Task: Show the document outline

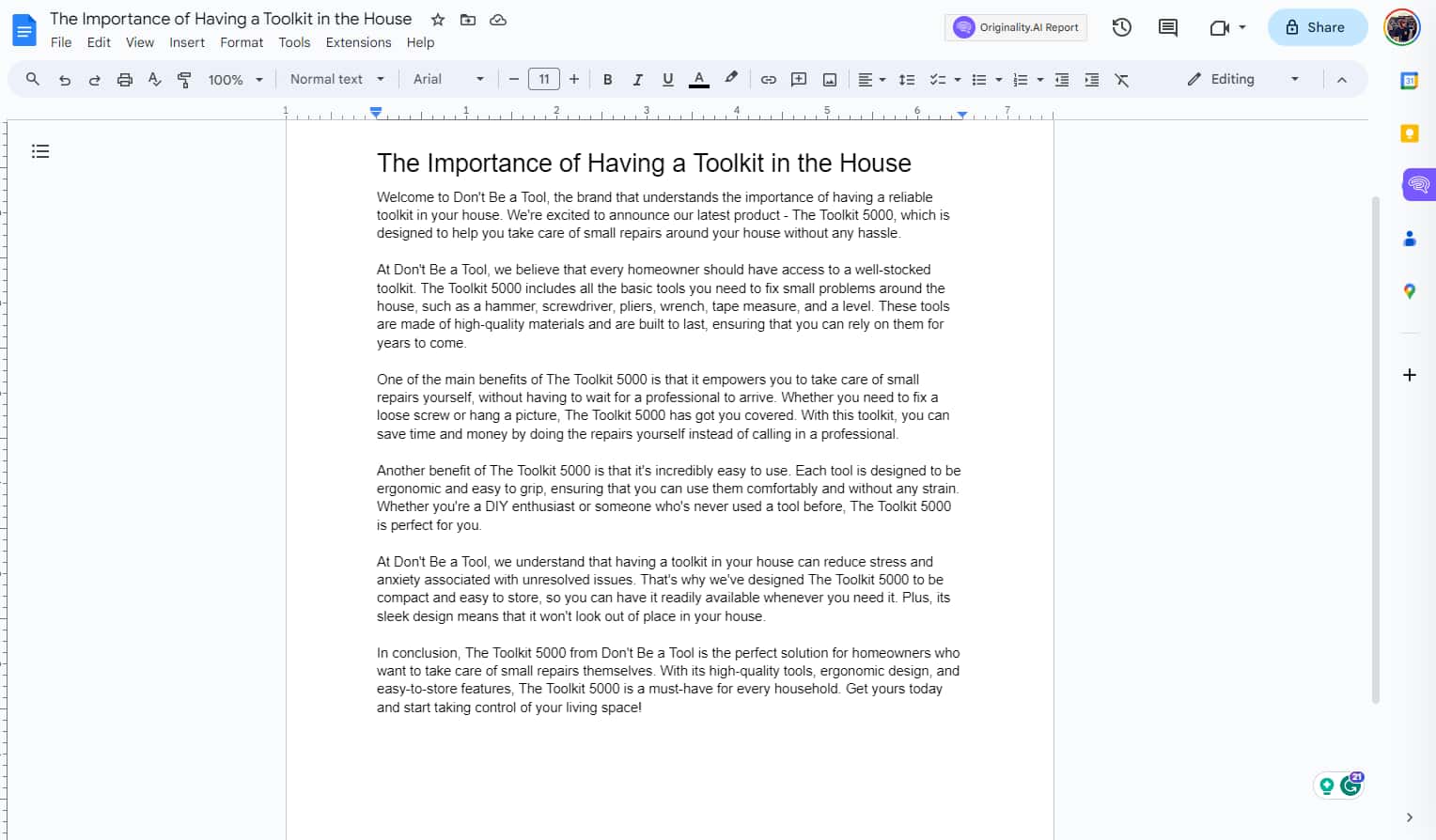Action: pos(39,150)
